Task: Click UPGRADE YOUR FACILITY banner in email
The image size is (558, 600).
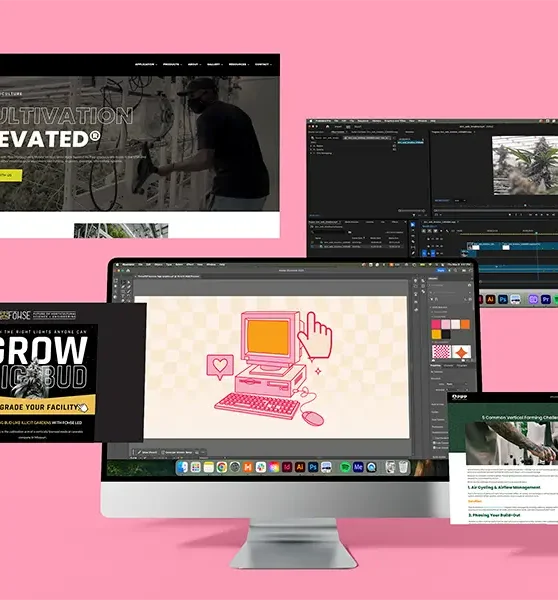Action: coord(46,406)
